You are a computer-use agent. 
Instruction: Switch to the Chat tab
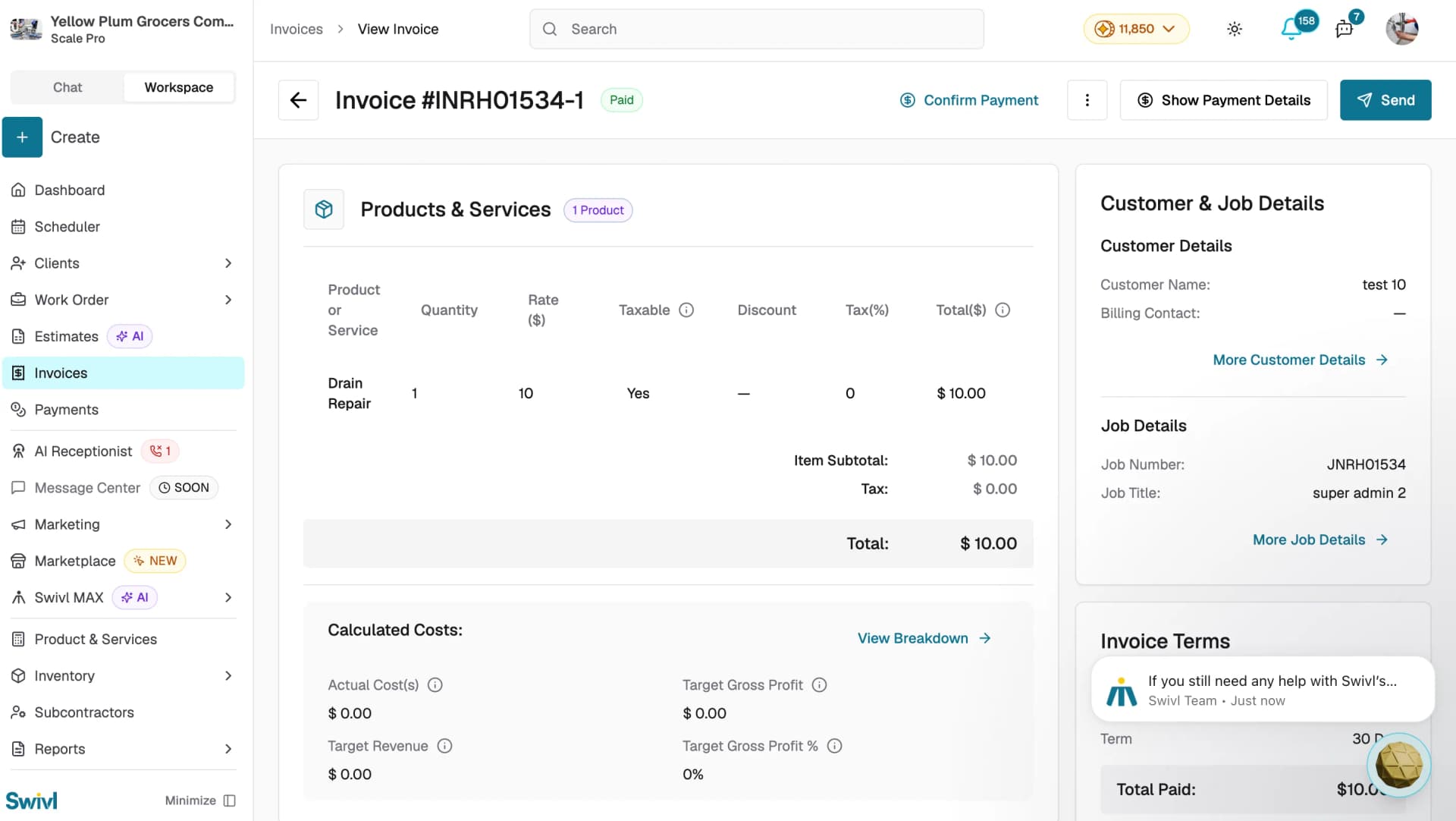pyautogui.click(x=67, y=87)
